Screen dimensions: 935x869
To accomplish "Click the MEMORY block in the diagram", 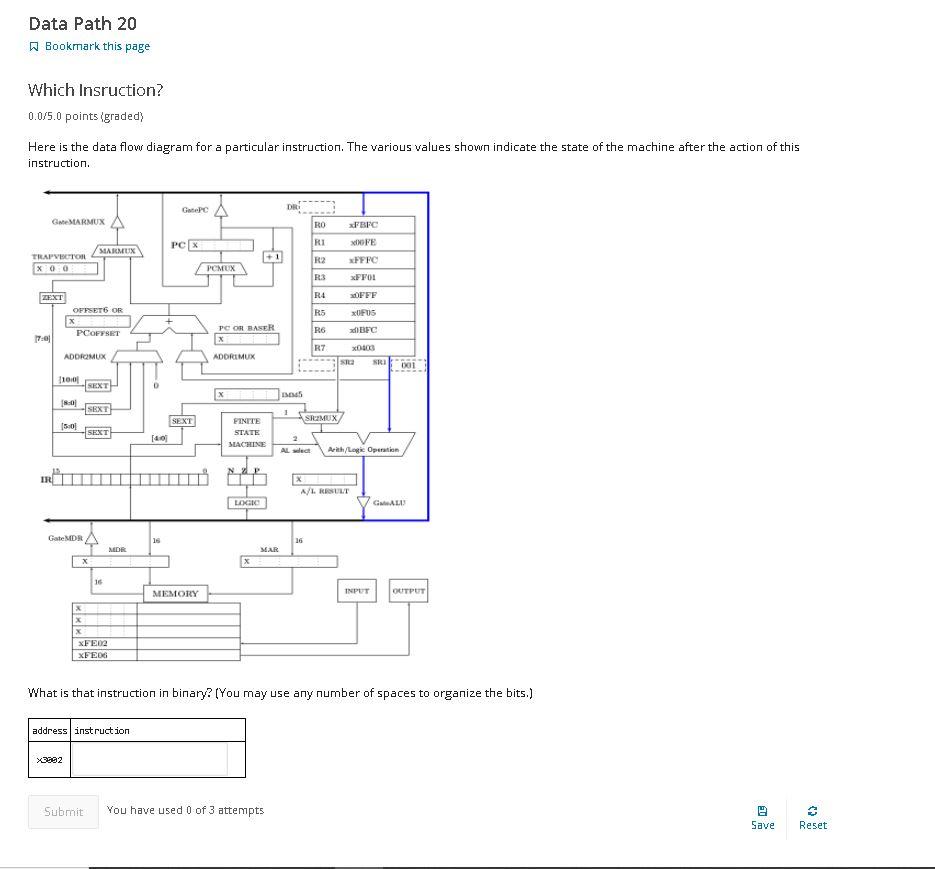I will tap(175, 592).
